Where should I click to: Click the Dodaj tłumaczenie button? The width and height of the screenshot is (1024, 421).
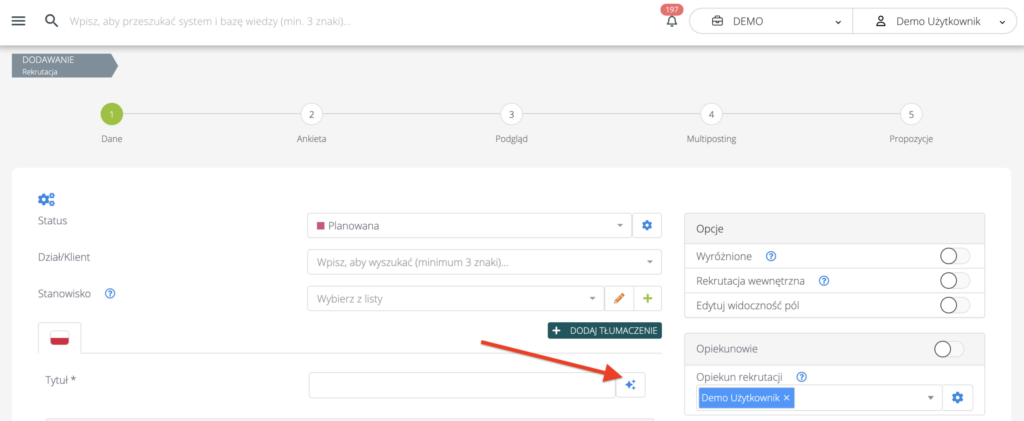click(x=604, y=330)
